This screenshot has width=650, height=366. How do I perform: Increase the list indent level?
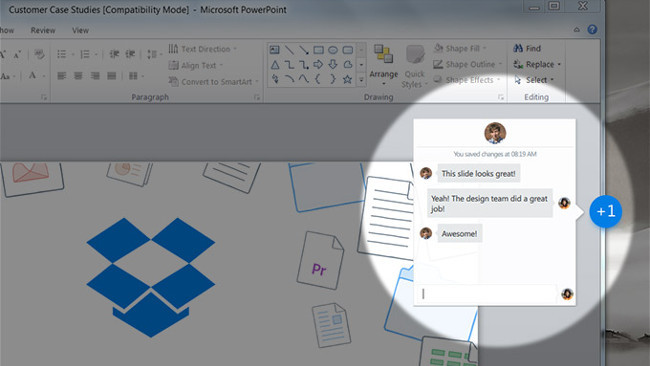130,54
